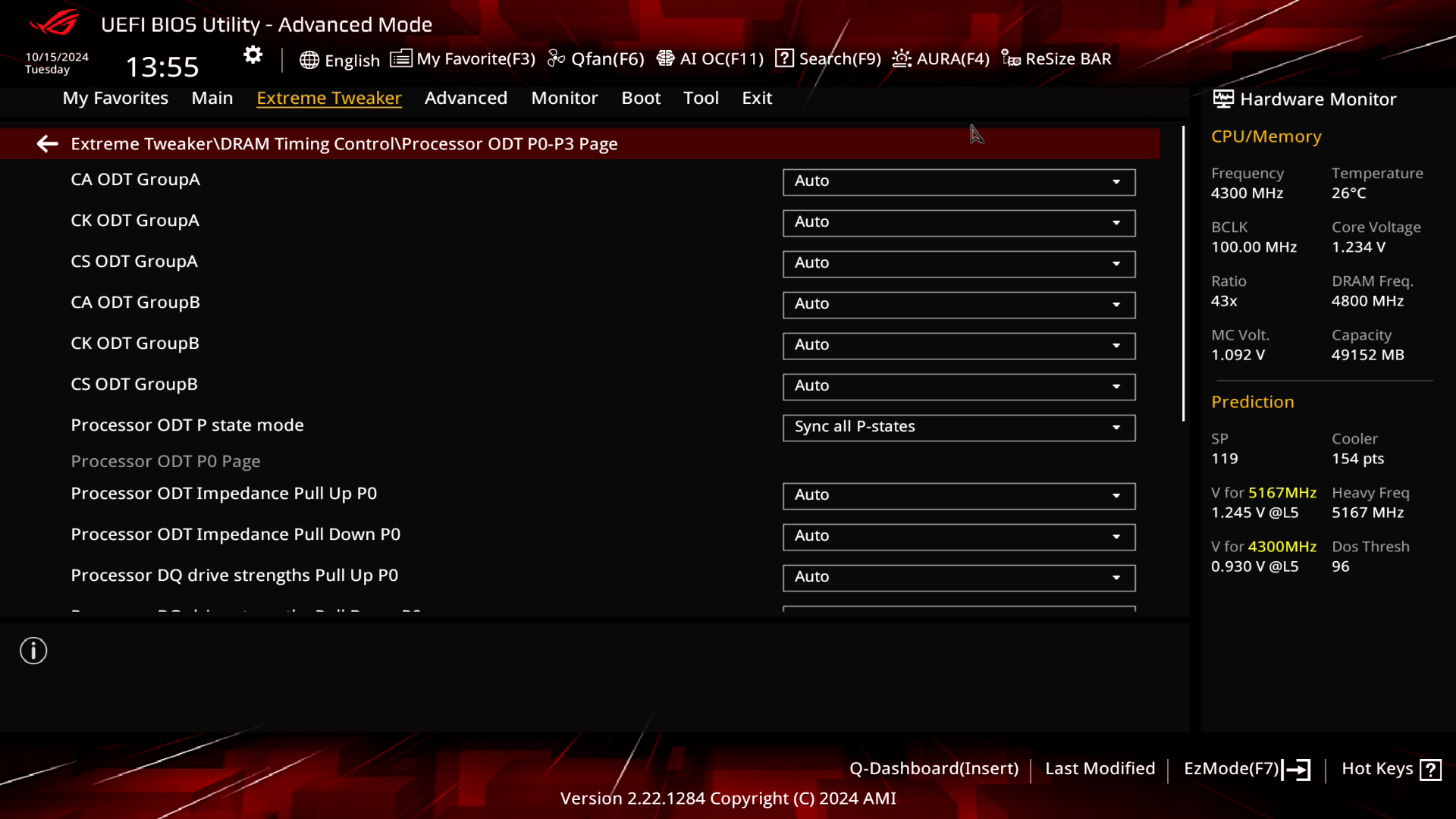Open AURA RGB lighting settings
Viewport: 1456px width, 819px height.
click(940, 58)
